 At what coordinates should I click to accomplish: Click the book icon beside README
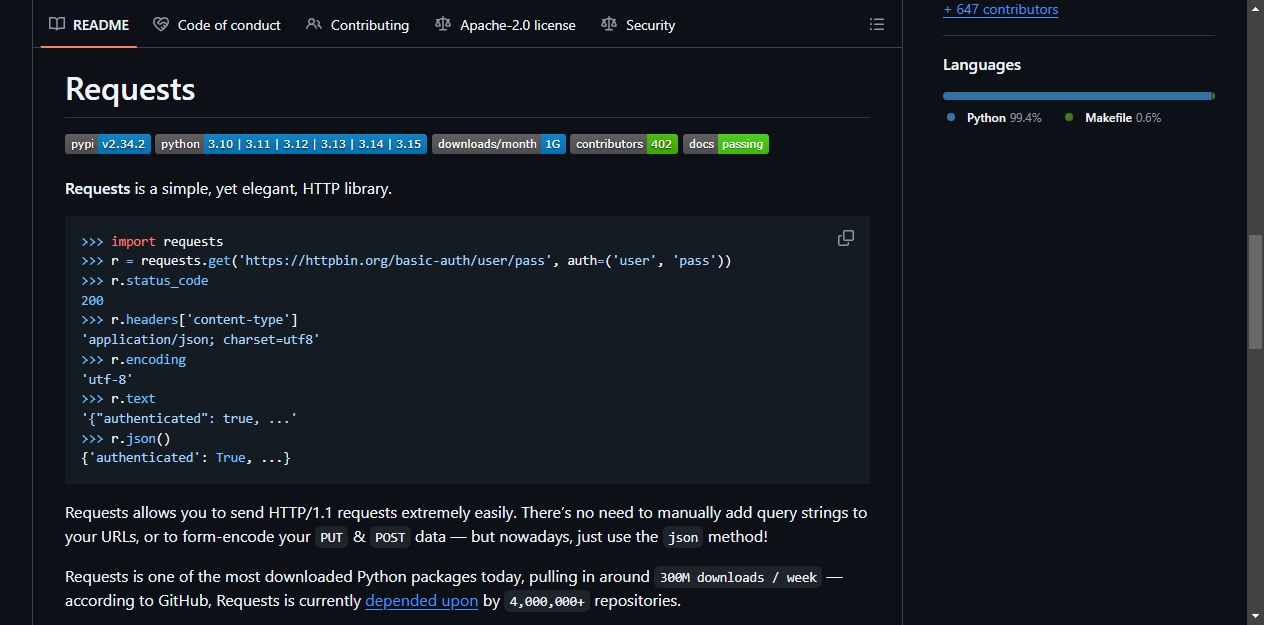pos(57,24)
